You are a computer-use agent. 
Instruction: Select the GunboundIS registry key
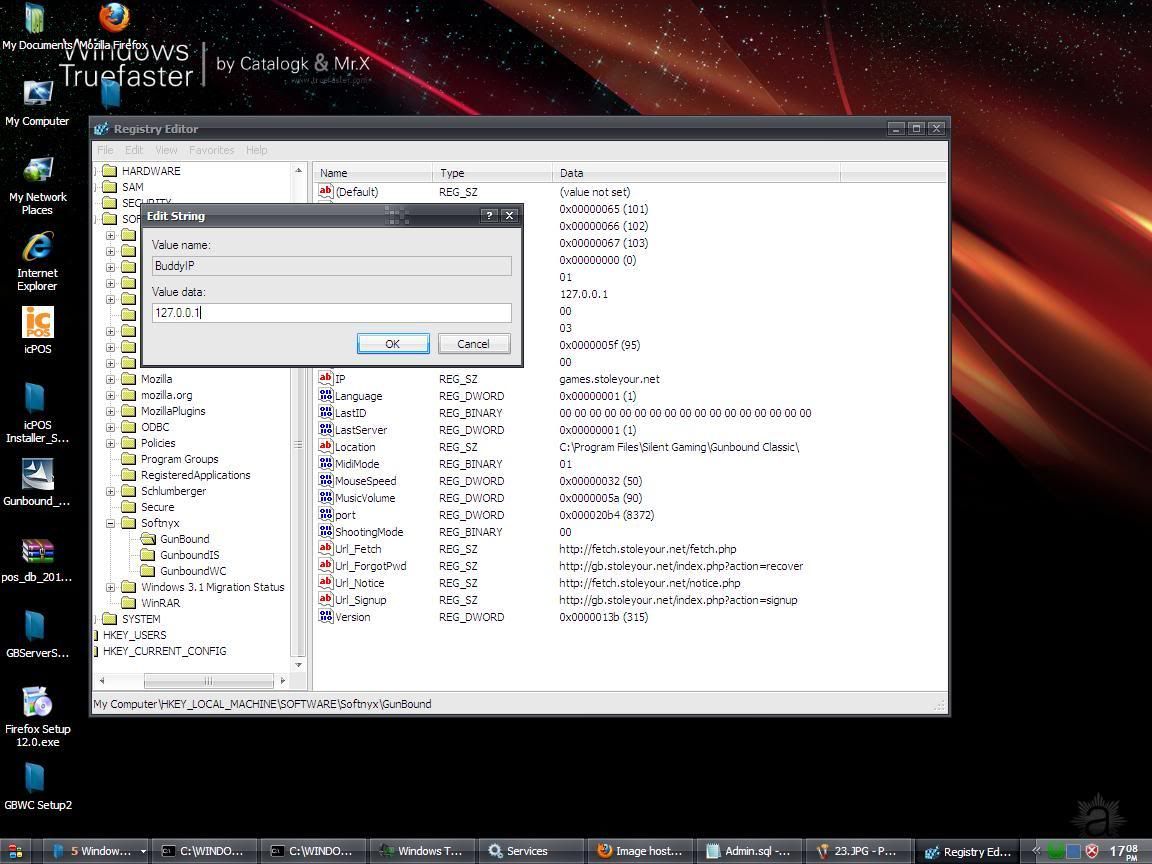point(189,555)
